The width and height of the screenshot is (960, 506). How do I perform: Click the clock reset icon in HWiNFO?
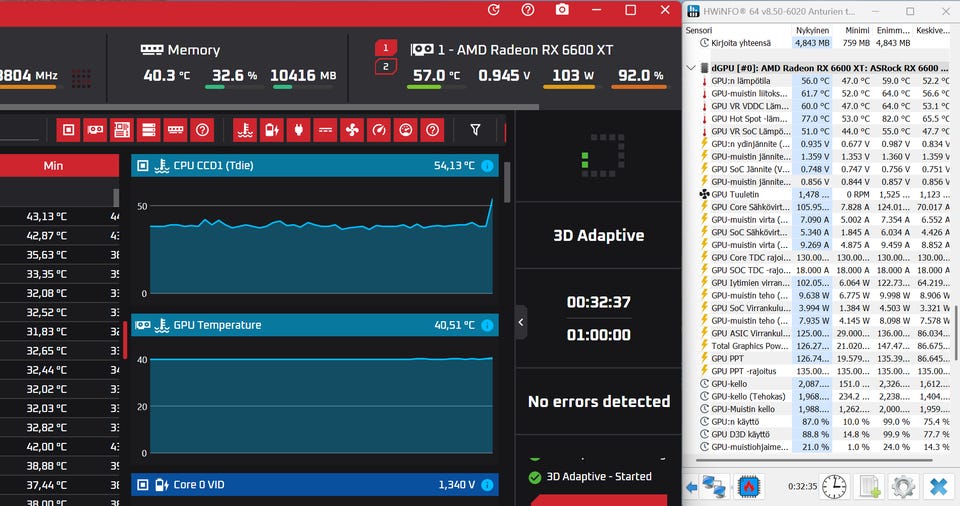point(834,486)
